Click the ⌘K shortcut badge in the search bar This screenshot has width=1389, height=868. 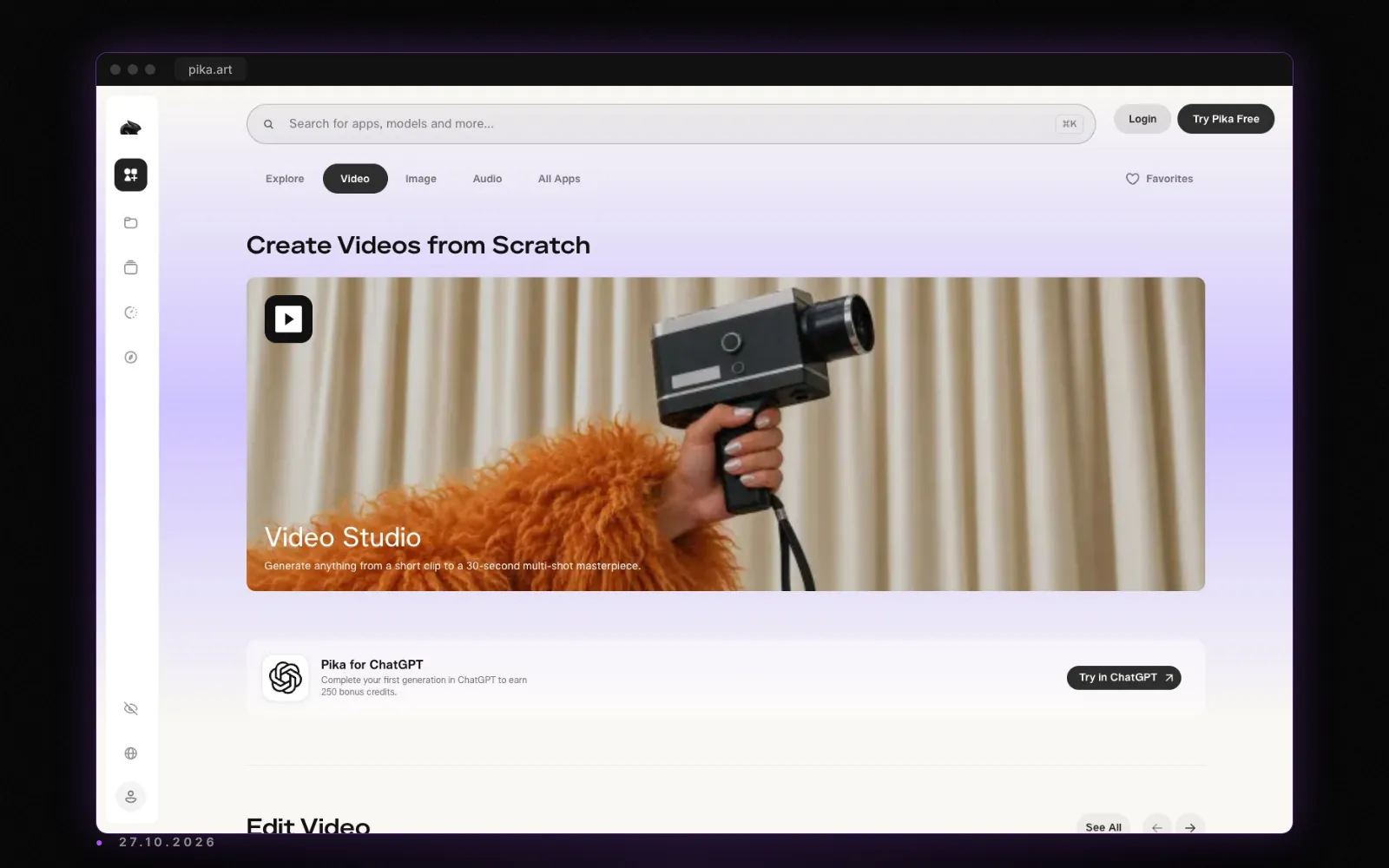pos(1070,124)
